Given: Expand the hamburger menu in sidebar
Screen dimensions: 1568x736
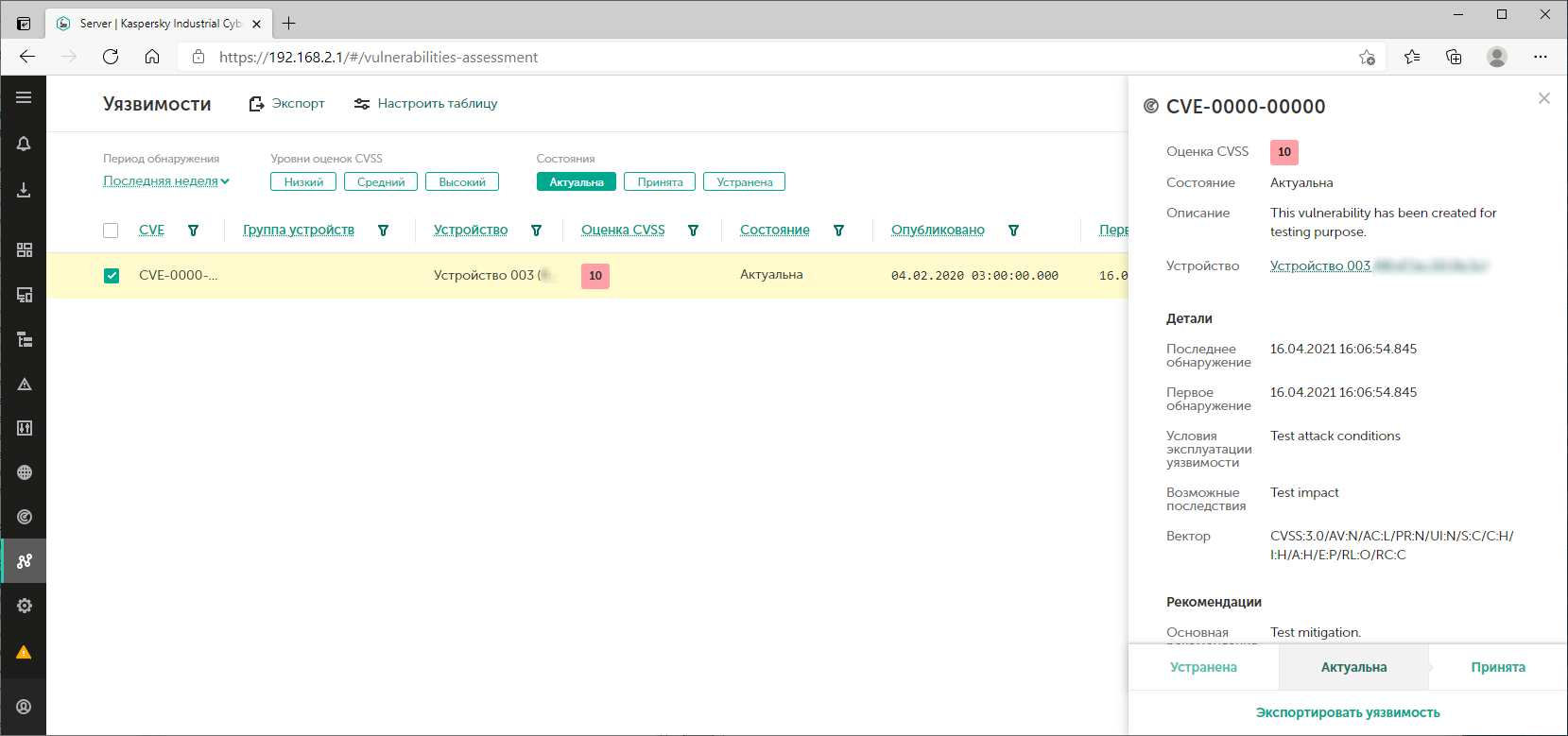Looking at the screenshot, I should pos(24,97).
